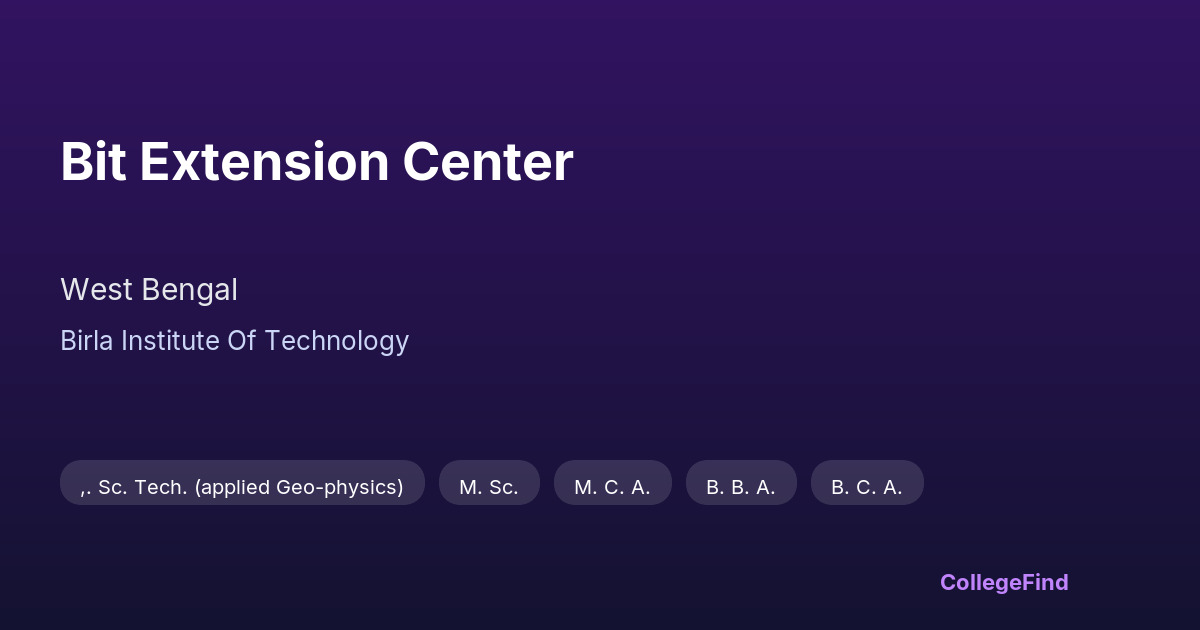Pick the B. B. A. course chip
1200x630 pixels.
[x=741, y=487]
